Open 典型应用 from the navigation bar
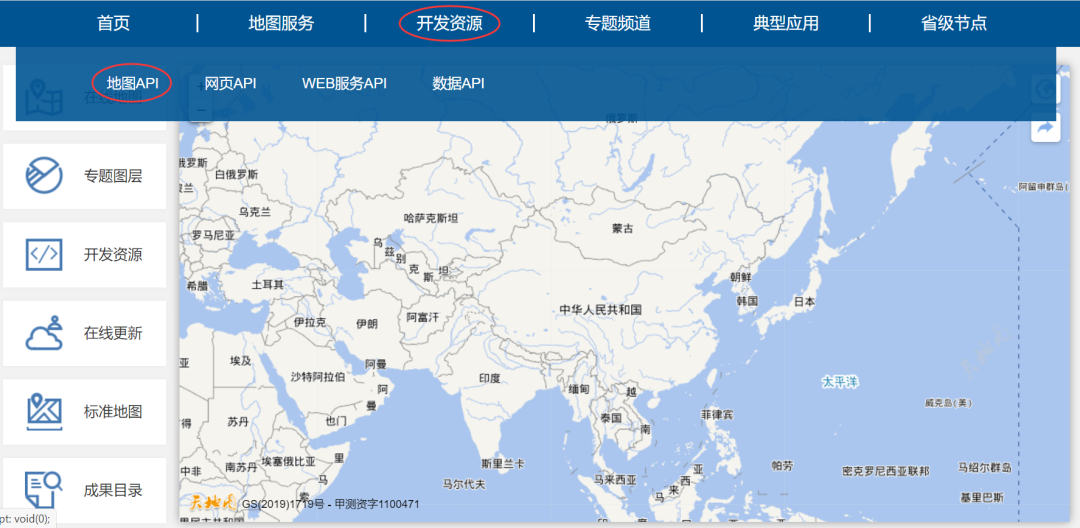The width and height of the screenshot is (1080, 528). click(786, 23)
